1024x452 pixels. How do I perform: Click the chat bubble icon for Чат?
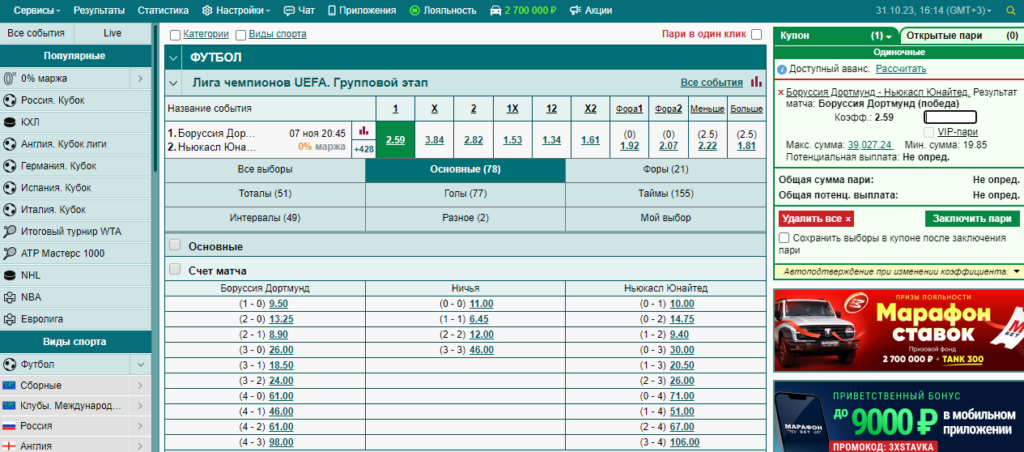289,10
